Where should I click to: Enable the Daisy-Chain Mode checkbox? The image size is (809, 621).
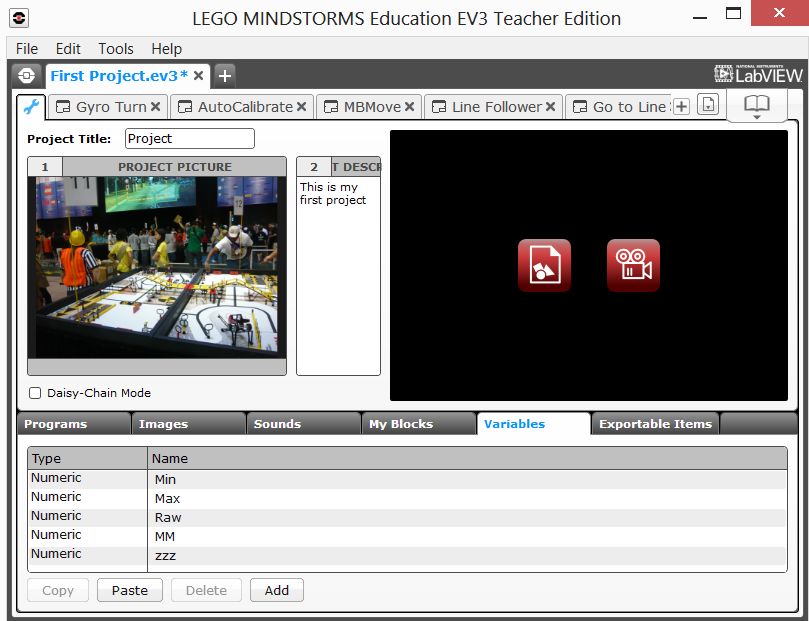(35, 393)
